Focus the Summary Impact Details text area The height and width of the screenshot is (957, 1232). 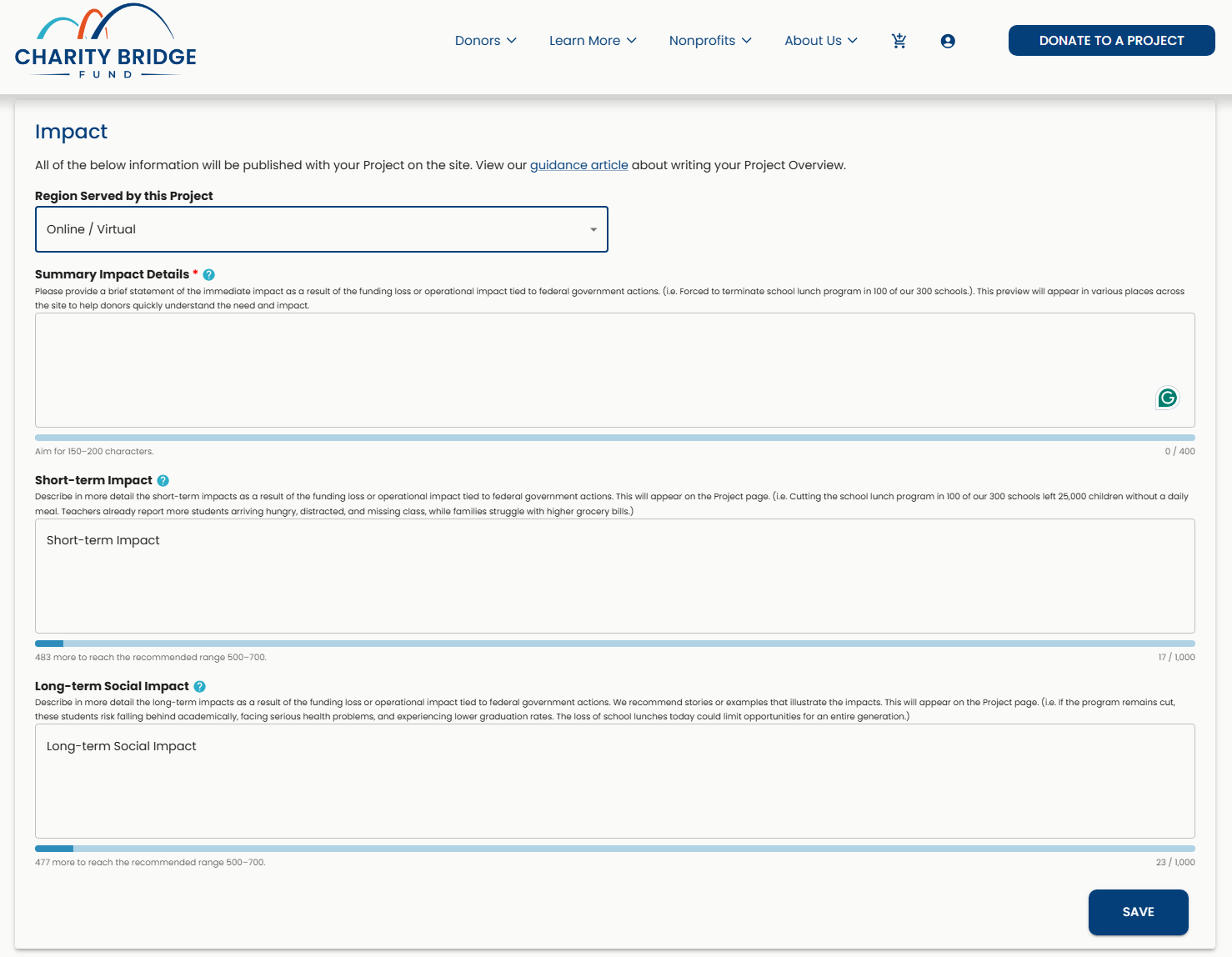(x=615, y=370)
